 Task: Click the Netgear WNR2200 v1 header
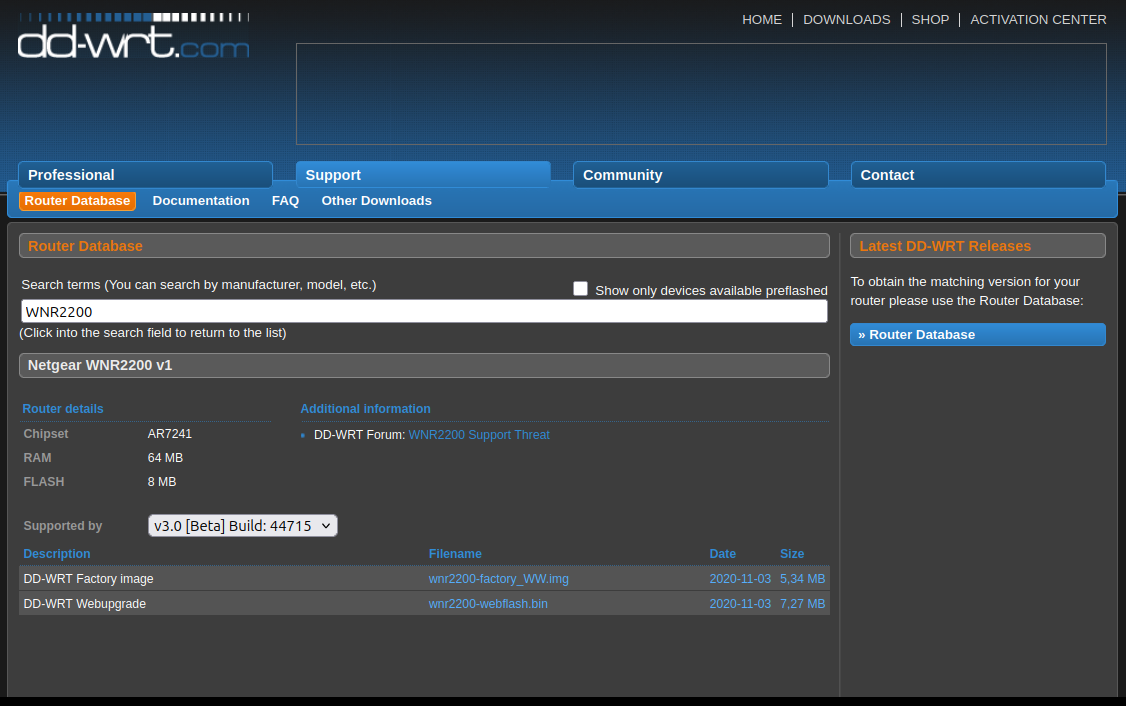tap(424, 366)
